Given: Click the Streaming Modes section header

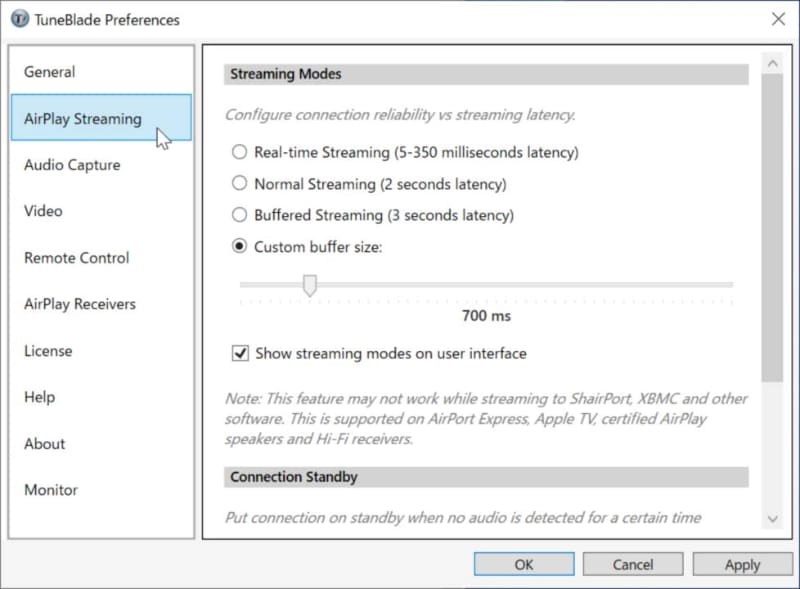Looking at the screenshot, I should pyautogui.click(x=486, y=74).
